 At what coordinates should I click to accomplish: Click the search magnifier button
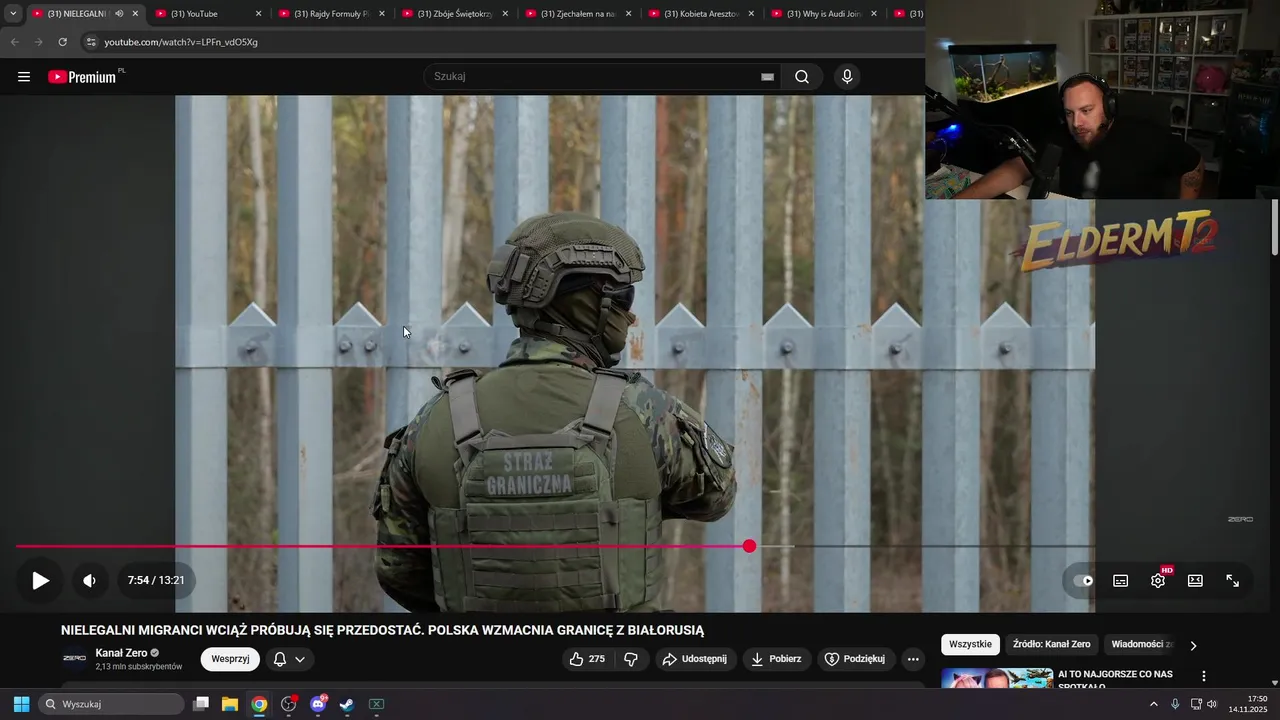[x=802, y=77]
